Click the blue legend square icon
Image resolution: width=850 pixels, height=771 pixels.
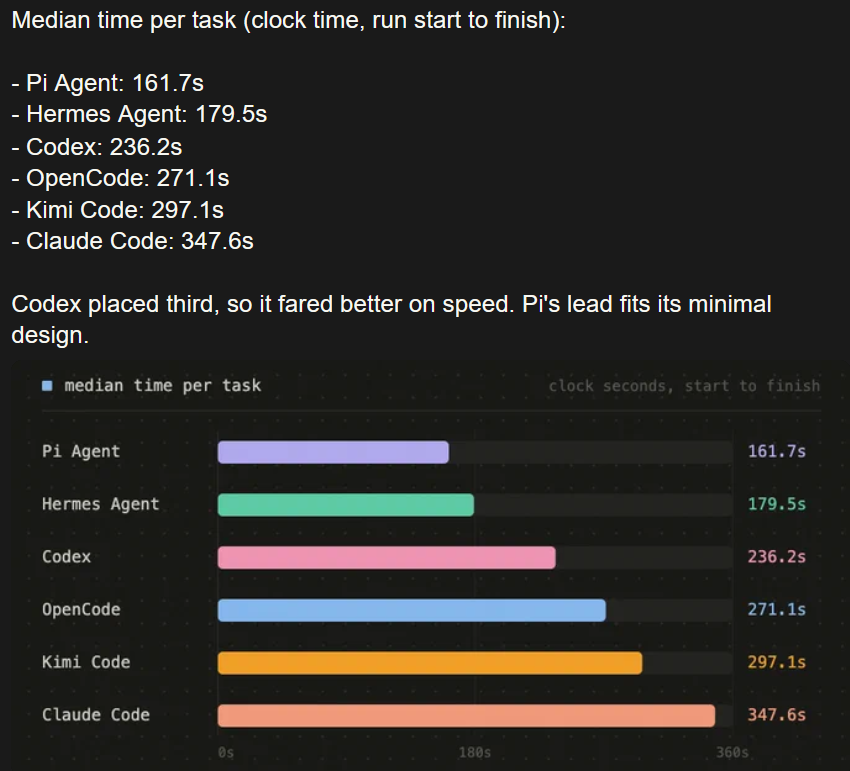(x=47, y=386)
